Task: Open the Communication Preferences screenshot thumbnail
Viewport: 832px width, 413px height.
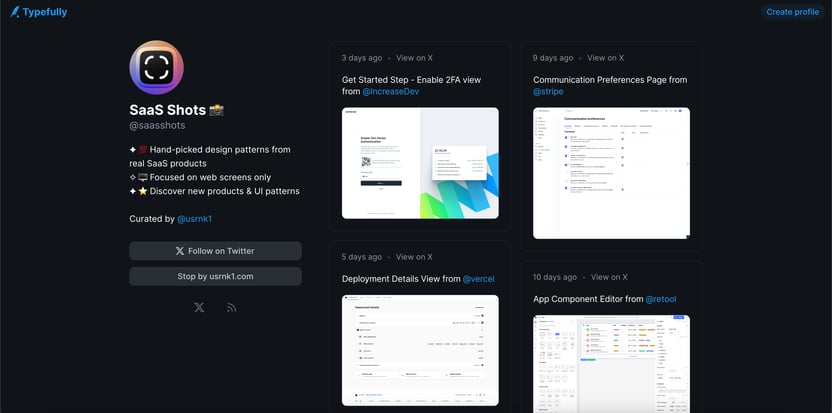Action: click(612, 173)
